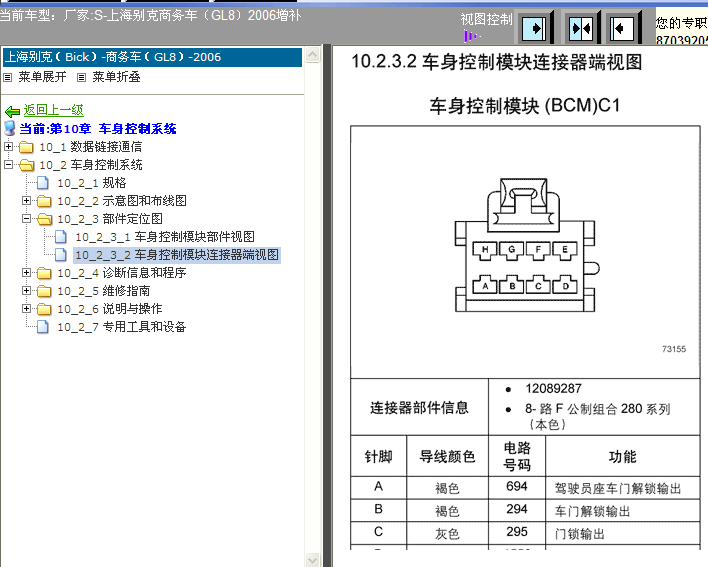Click the 10_2 车身控制系统 open folder icon
This screenshot has height=567, width=708.
point(26,165)
